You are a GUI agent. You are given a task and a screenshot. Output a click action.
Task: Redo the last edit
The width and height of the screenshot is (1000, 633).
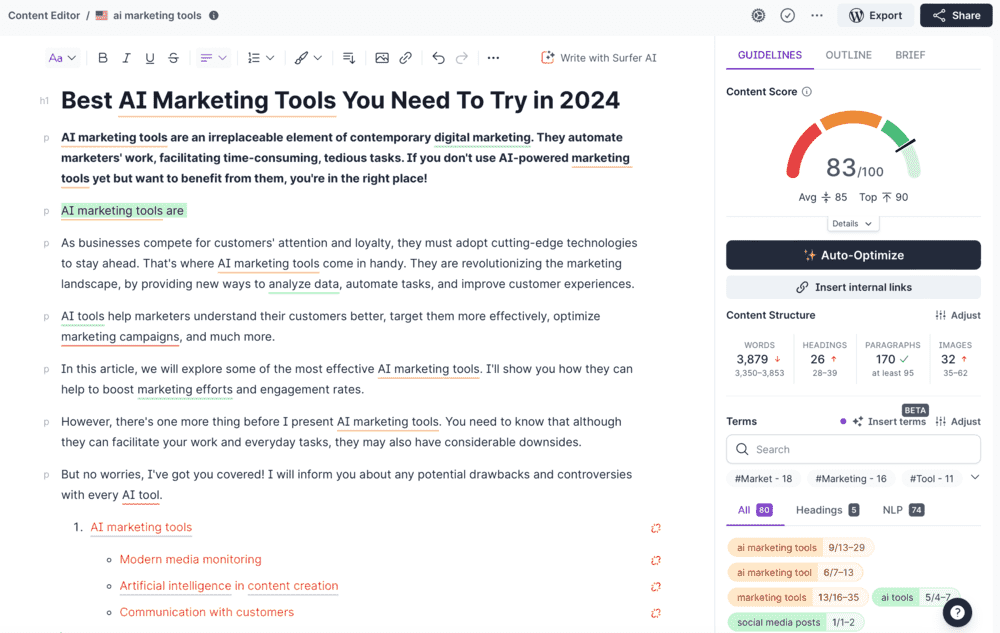pos(462,58)
